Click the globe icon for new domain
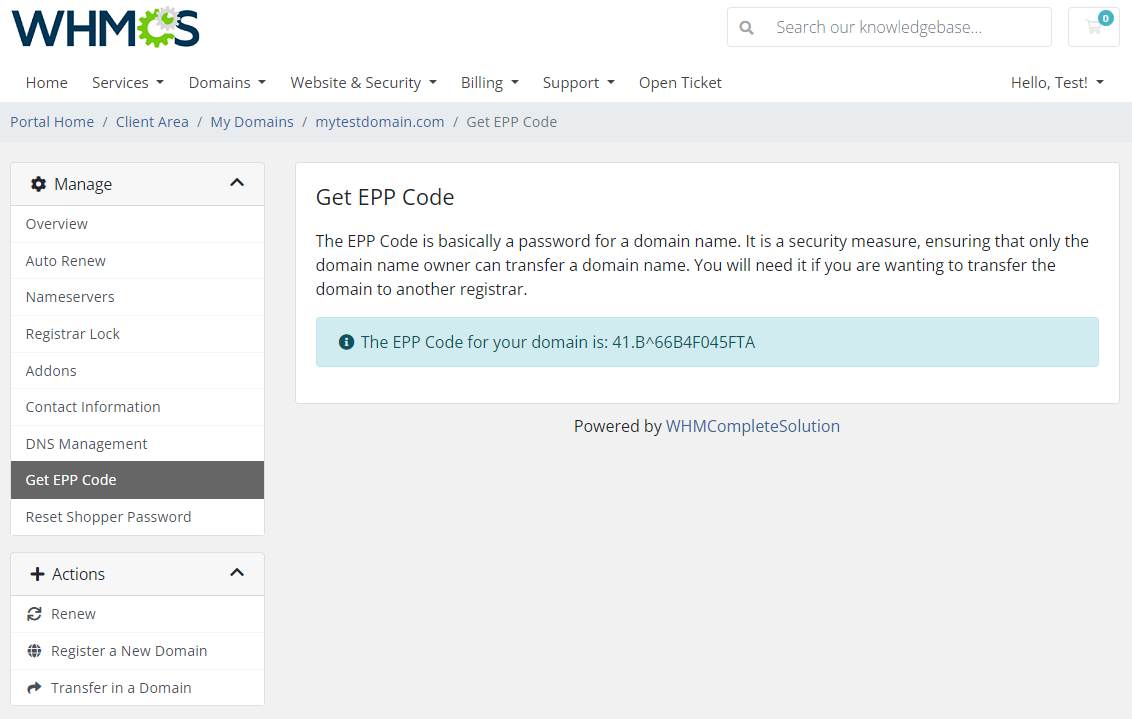The height and width of the screenshot is (719, 1132). [35, 651]
